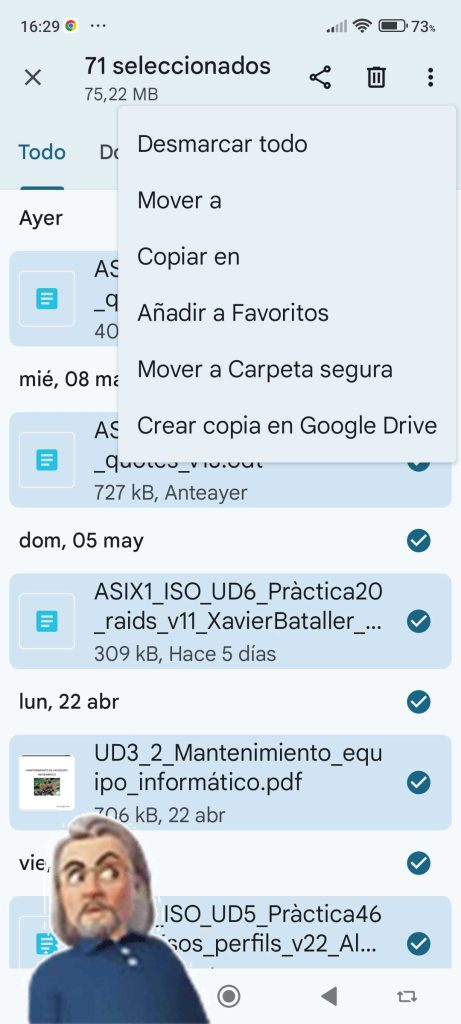Select Crear copia en Google Drive
This screenshot has height=1024, width=461.
coord(287,426)
